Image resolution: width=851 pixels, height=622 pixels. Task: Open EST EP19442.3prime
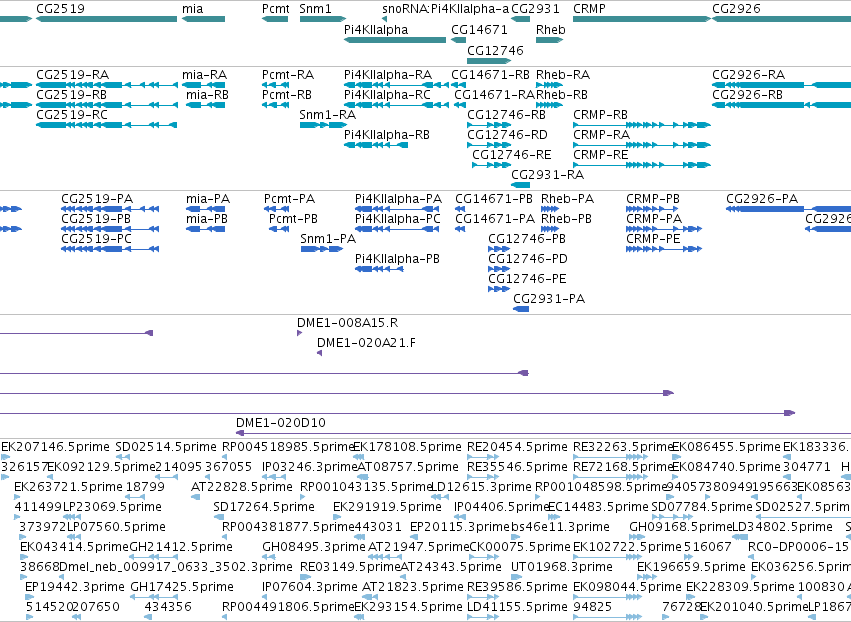coord(75,587)
